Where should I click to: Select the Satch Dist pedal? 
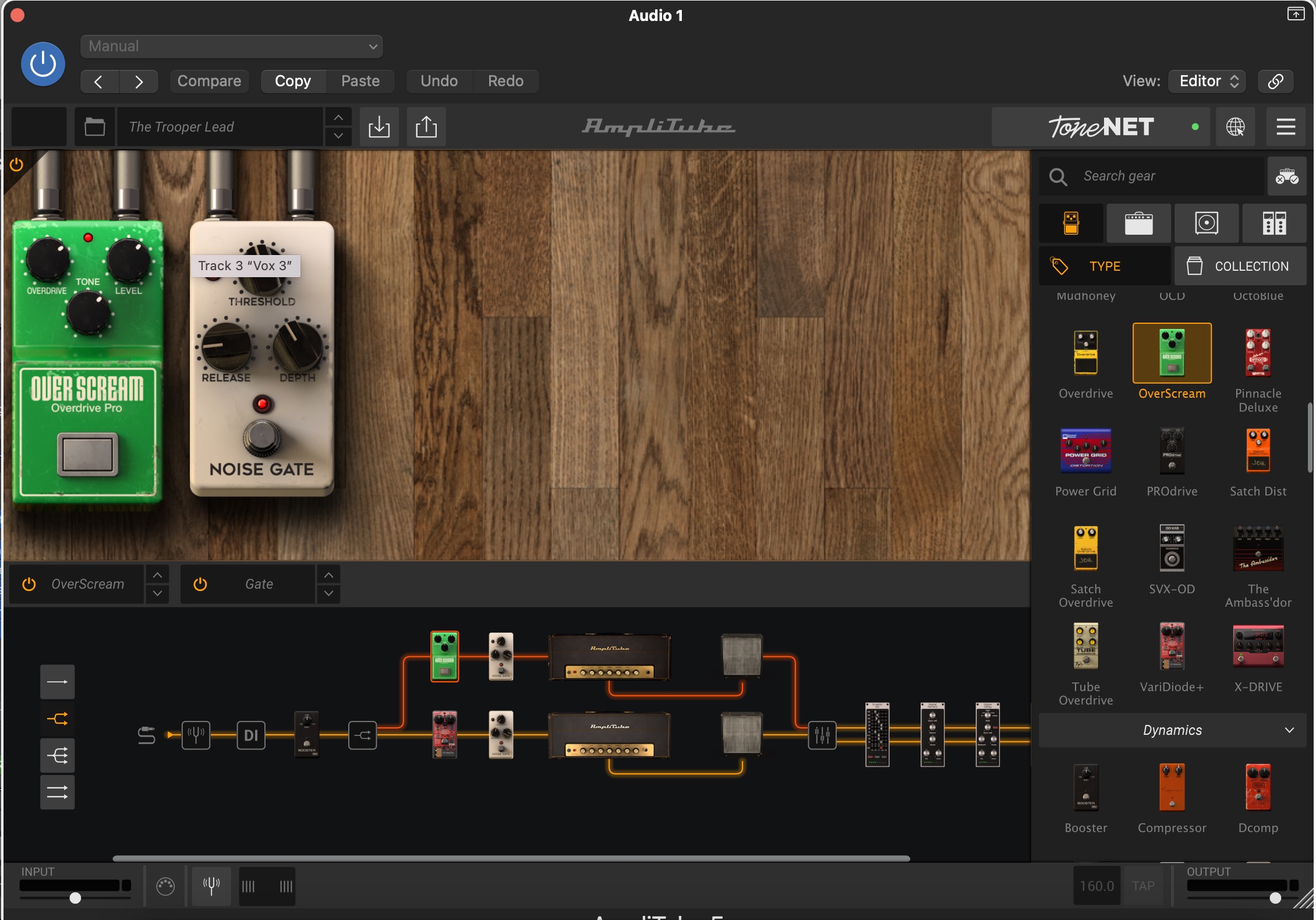pyautogui.click(x=1258, y=451)
